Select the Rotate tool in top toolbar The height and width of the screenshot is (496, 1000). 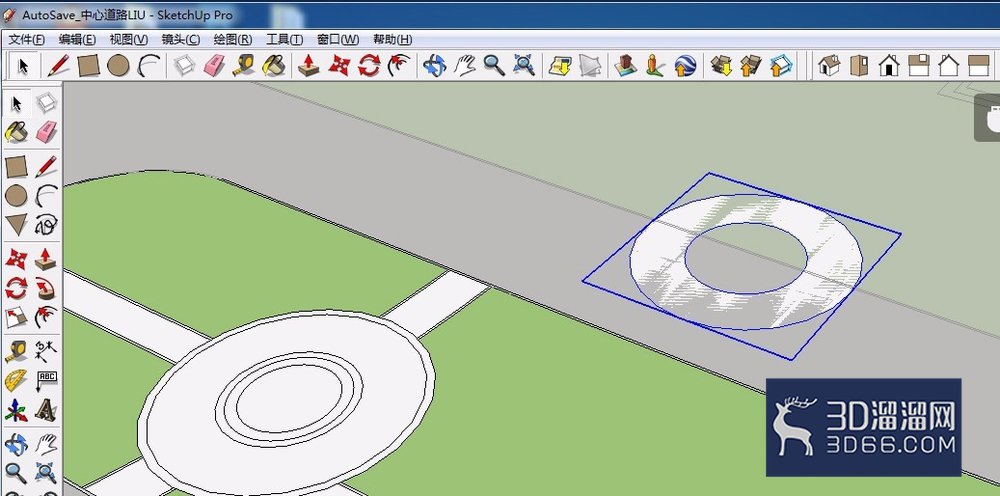[x=369, y=65]
